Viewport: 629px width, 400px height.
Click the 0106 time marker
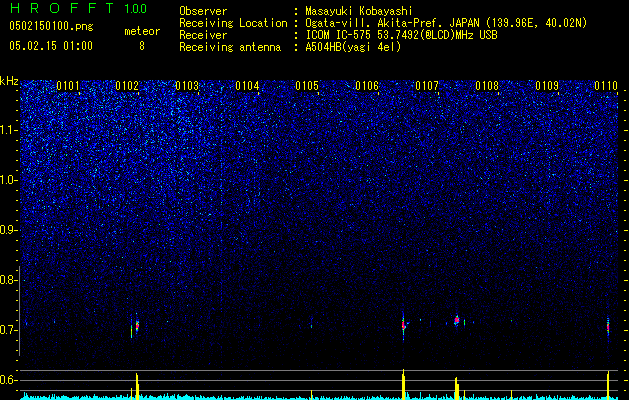367,85
